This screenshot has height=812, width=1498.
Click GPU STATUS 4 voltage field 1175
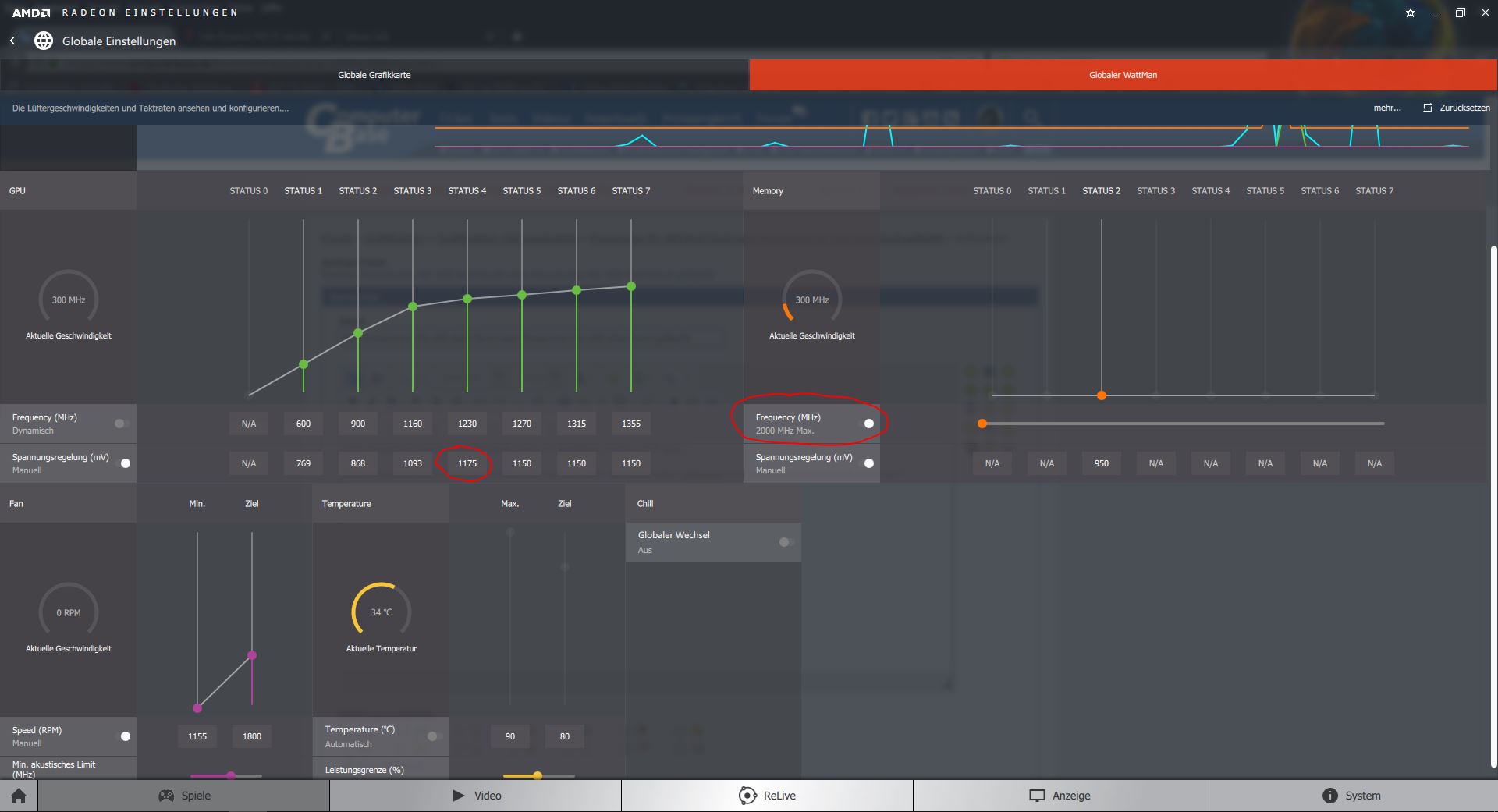[467, 463]
